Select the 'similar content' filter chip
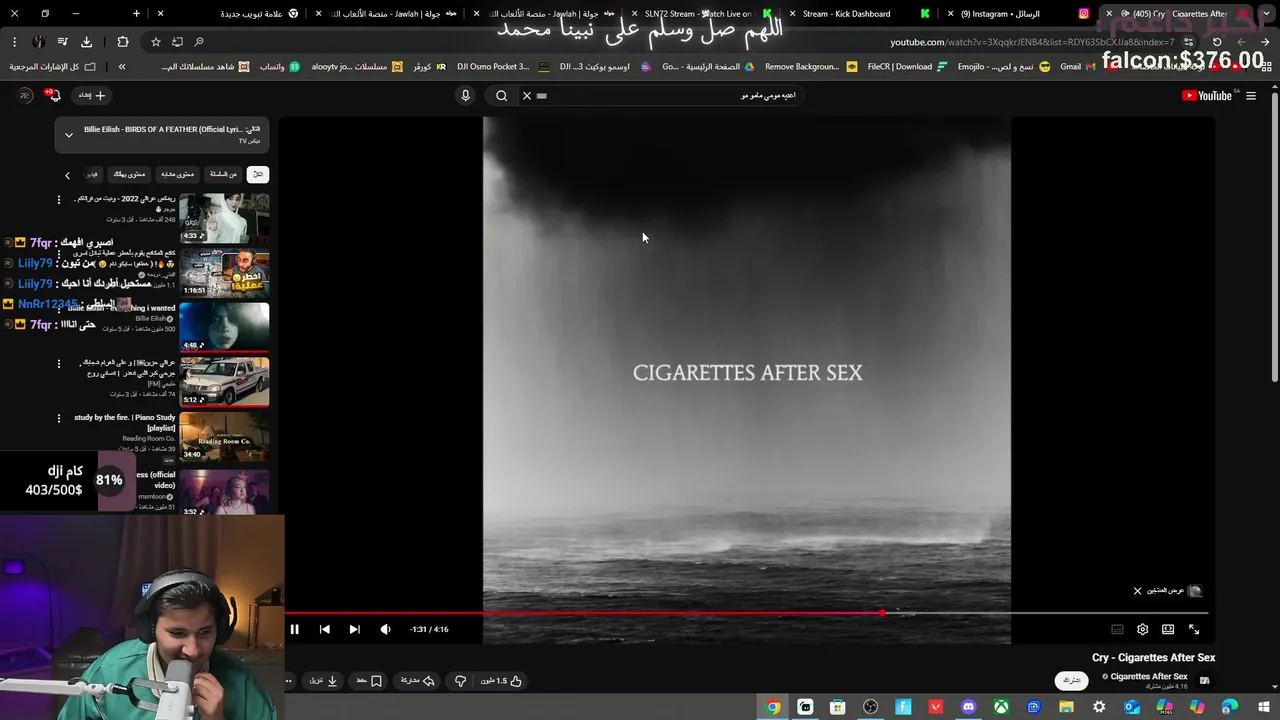The height and width of the screenshot is (720, 1280). [177, 174]
